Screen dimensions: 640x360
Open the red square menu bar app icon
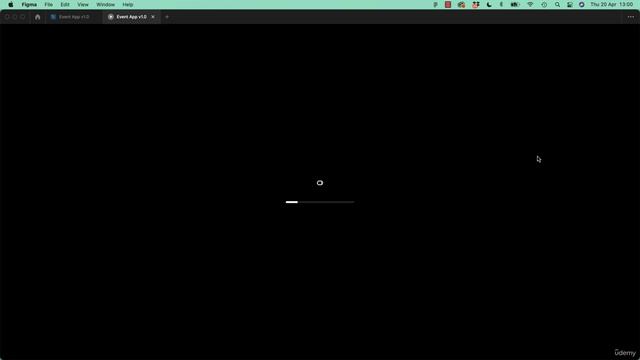click(448, 4)
